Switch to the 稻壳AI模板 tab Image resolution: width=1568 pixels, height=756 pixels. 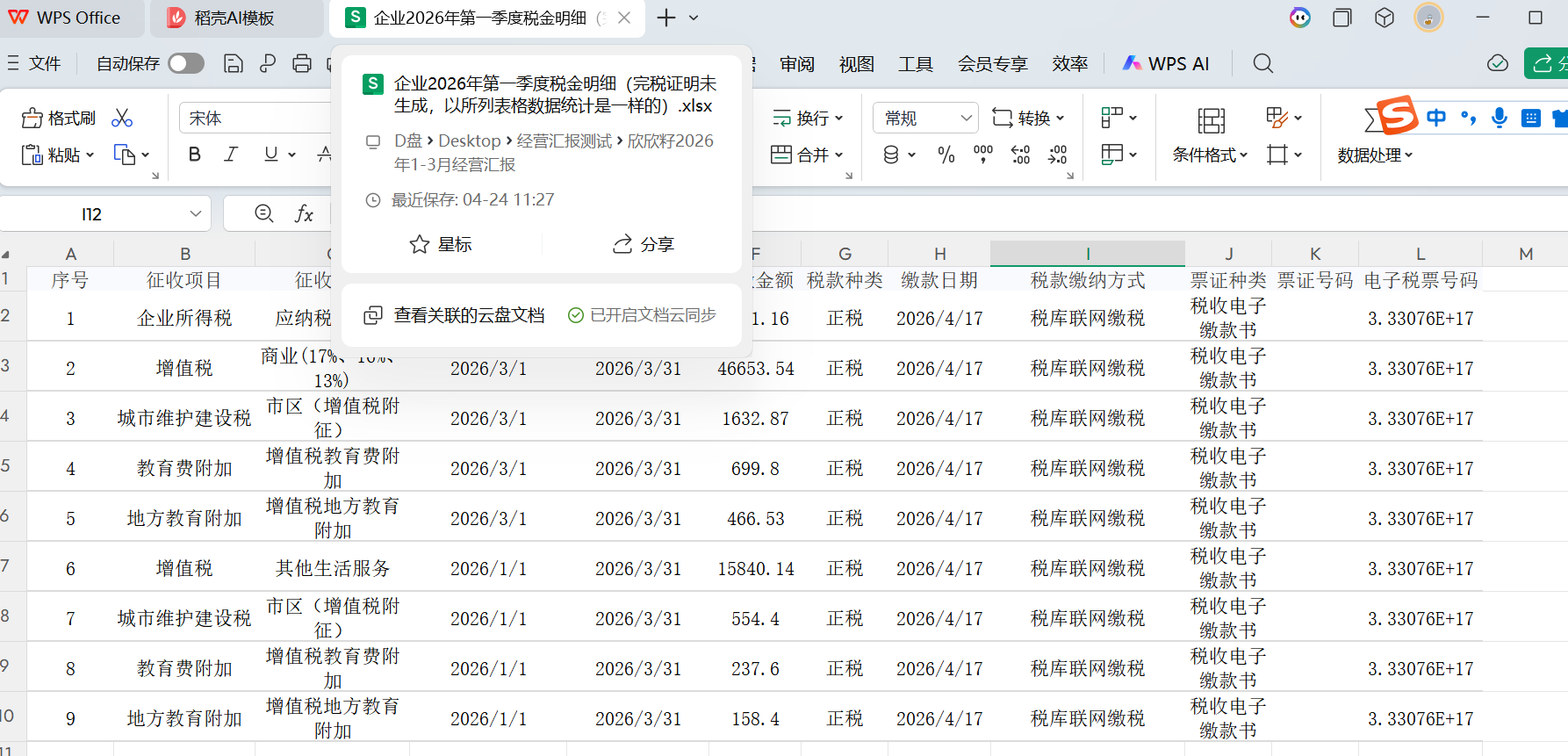tap(235, 18)
